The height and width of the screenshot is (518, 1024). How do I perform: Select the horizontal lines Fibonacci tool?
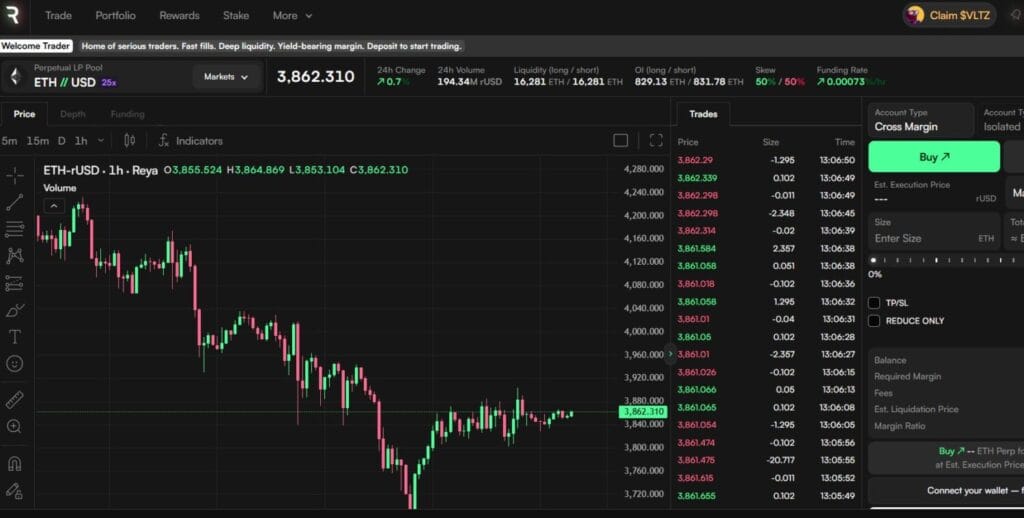(x=14, y=229)
